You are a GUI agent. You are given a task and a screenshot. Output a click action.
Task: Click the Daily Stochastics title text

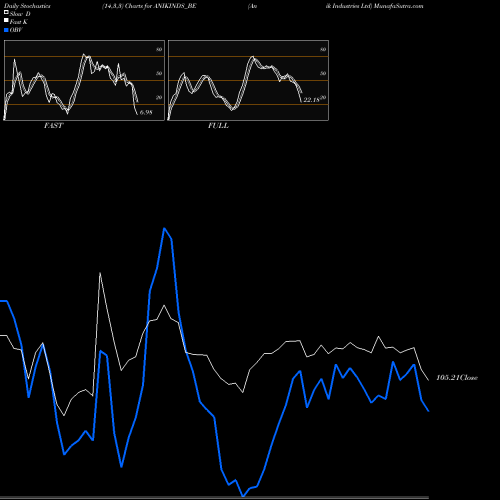pyautogui.click(x=27, y=6)
